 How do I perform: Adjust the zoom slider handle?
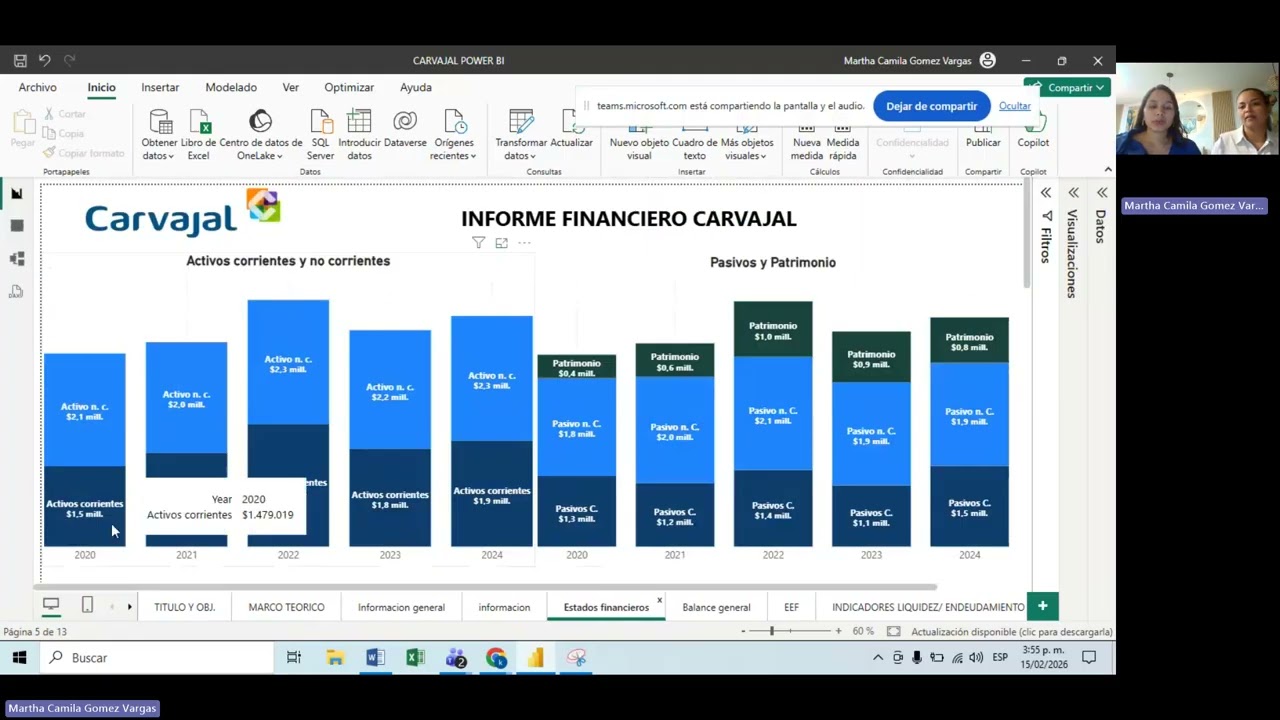coord(771,632)
